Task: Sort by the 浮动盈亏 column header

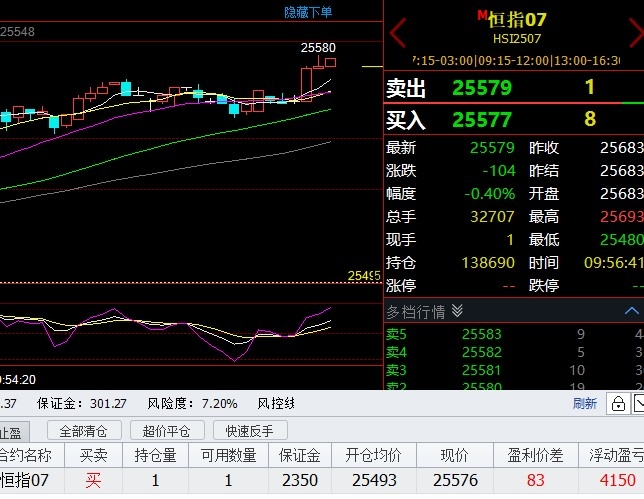Action: point(612,455)
